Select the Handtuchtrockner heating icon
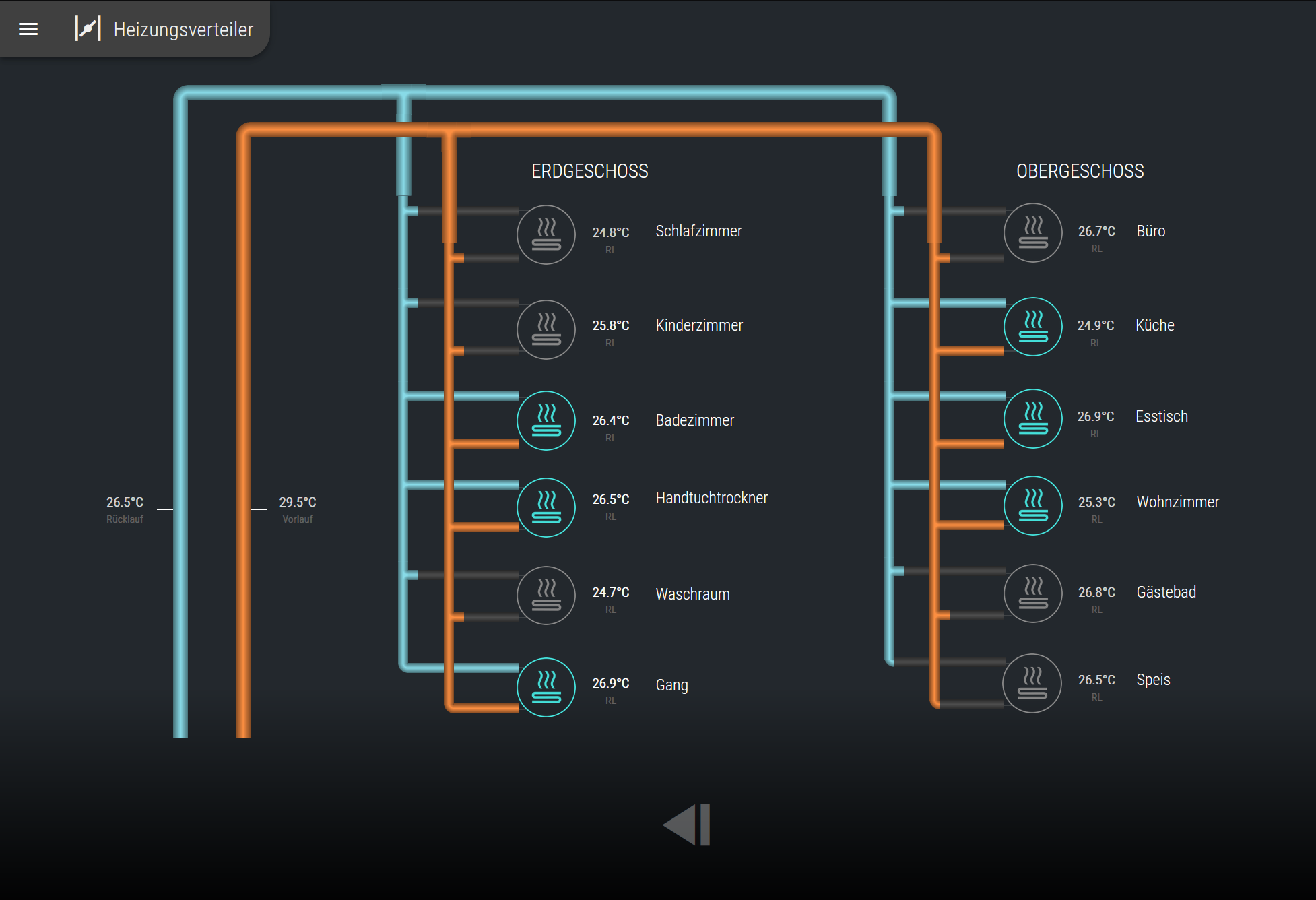The height and width of the screenshot is (900, 1316). (546, 507)
